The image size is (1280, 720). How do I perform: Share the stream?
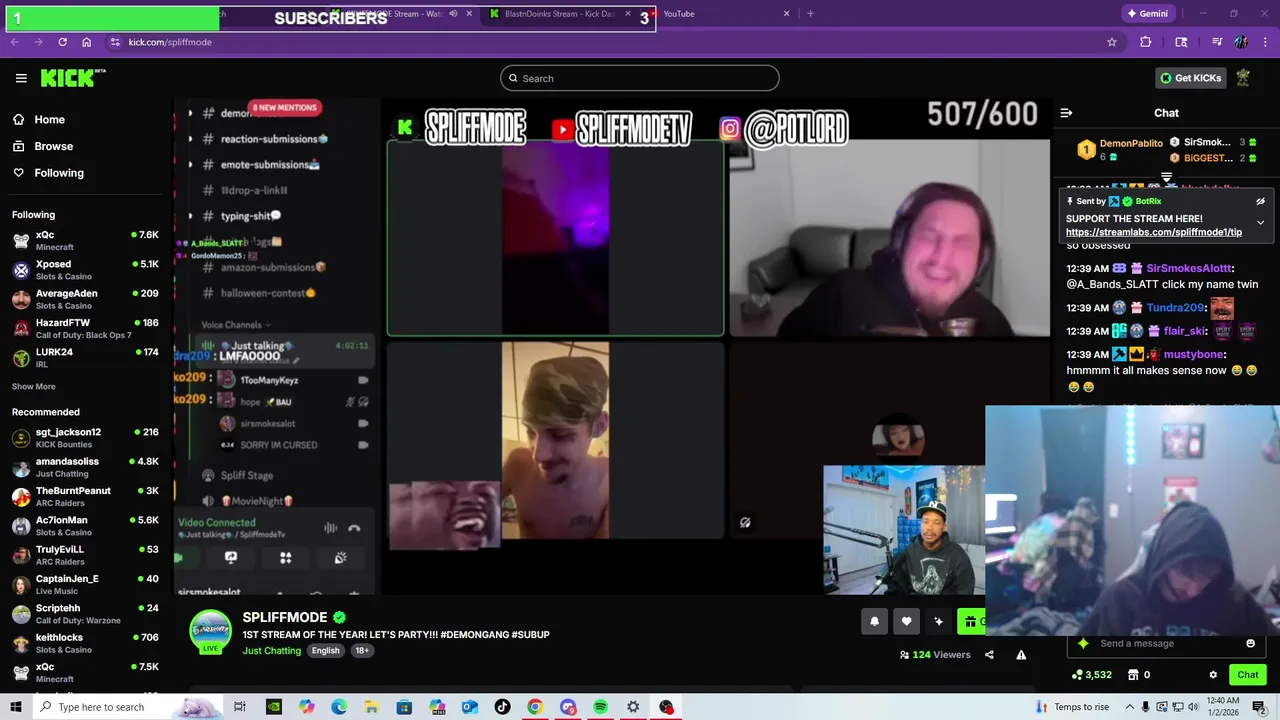click(989, 655)
